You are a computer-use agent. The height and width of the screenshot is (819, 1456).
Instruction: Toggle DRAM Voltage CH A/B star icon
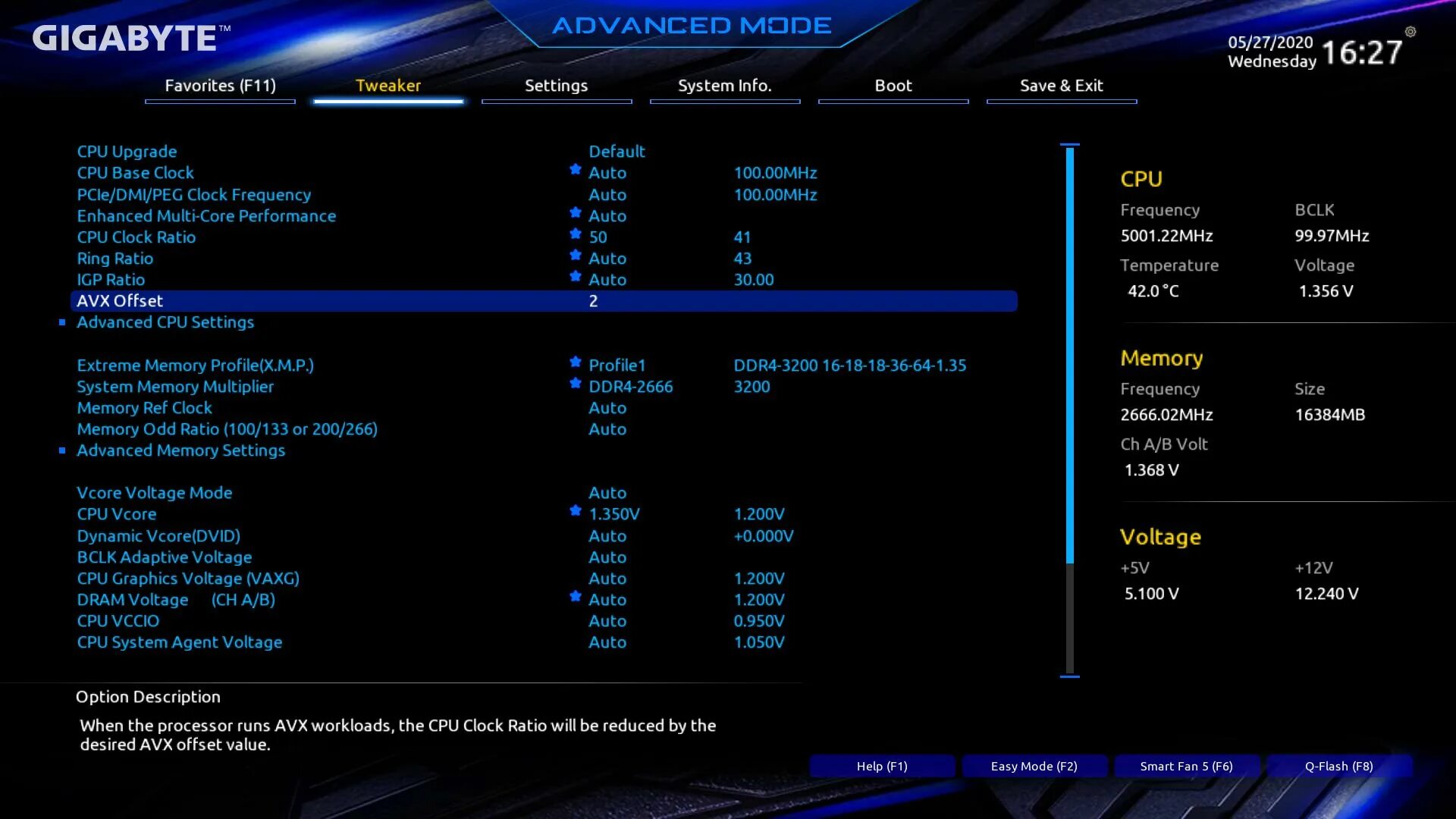(x=574, y=599)
